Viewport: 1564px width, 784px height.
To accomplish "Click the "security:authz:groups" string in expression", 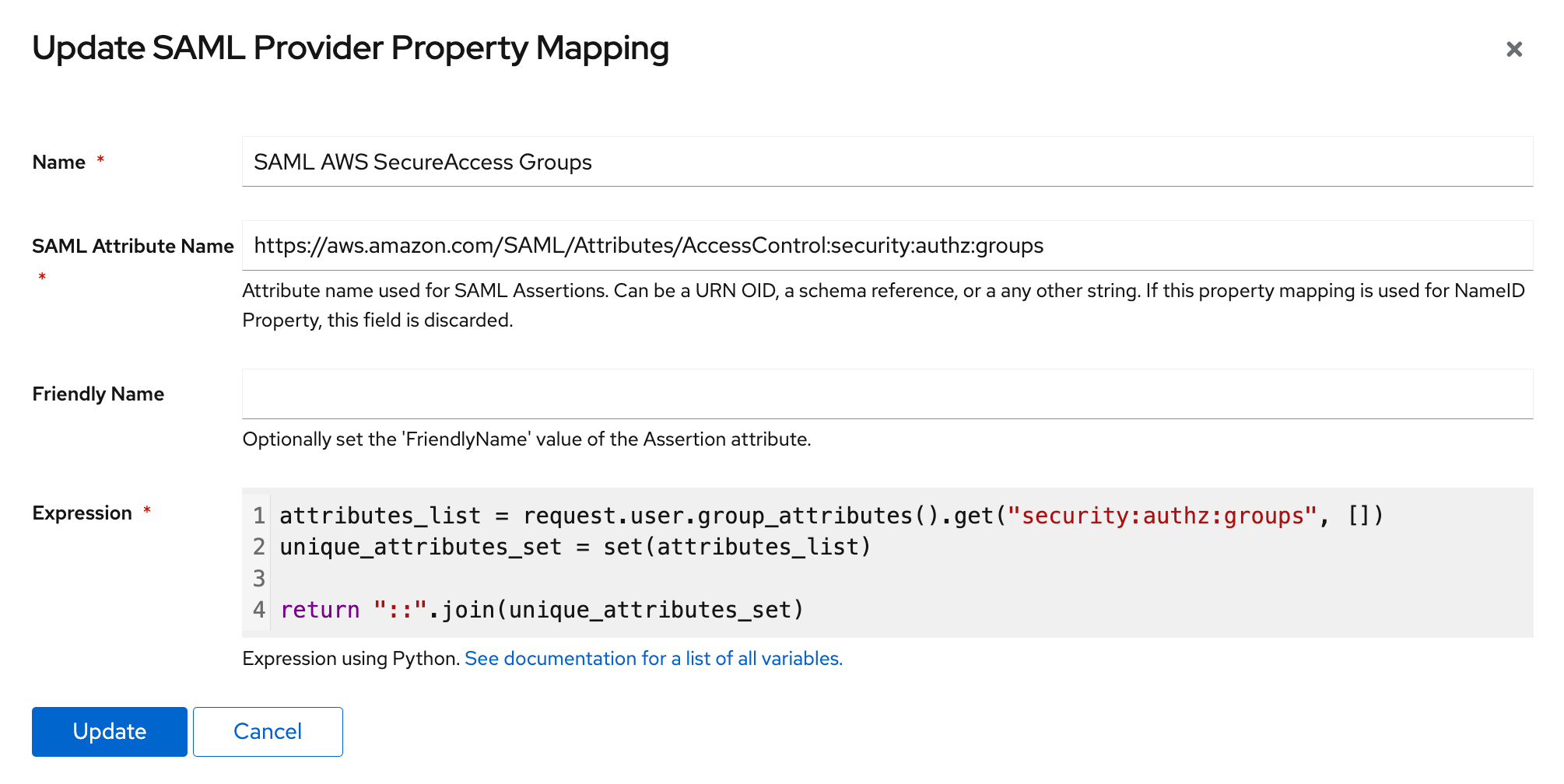I will point(1162,516).
